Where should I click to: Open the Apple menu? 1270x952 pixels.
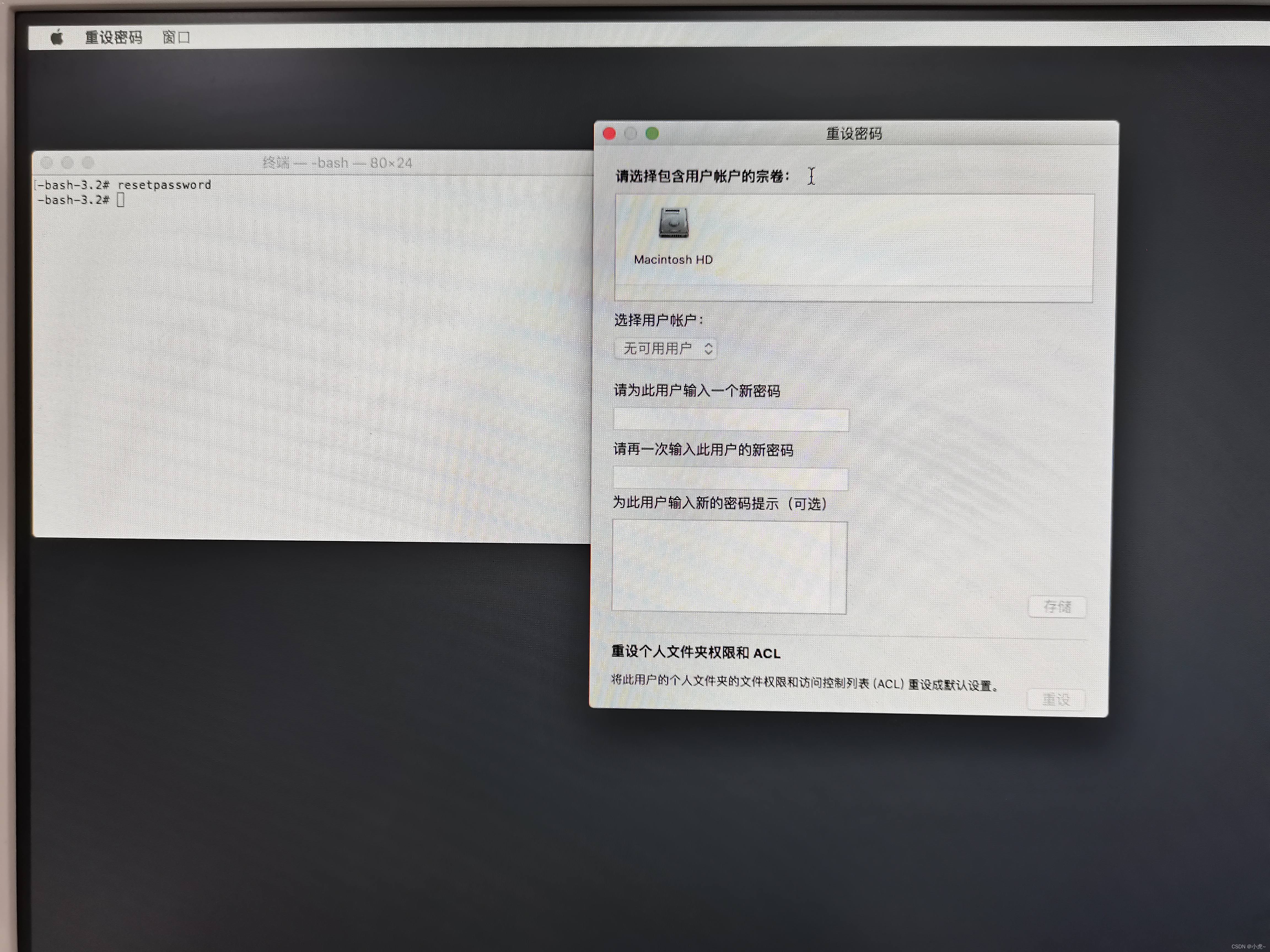pyautogui.click(x=57, y=38)
